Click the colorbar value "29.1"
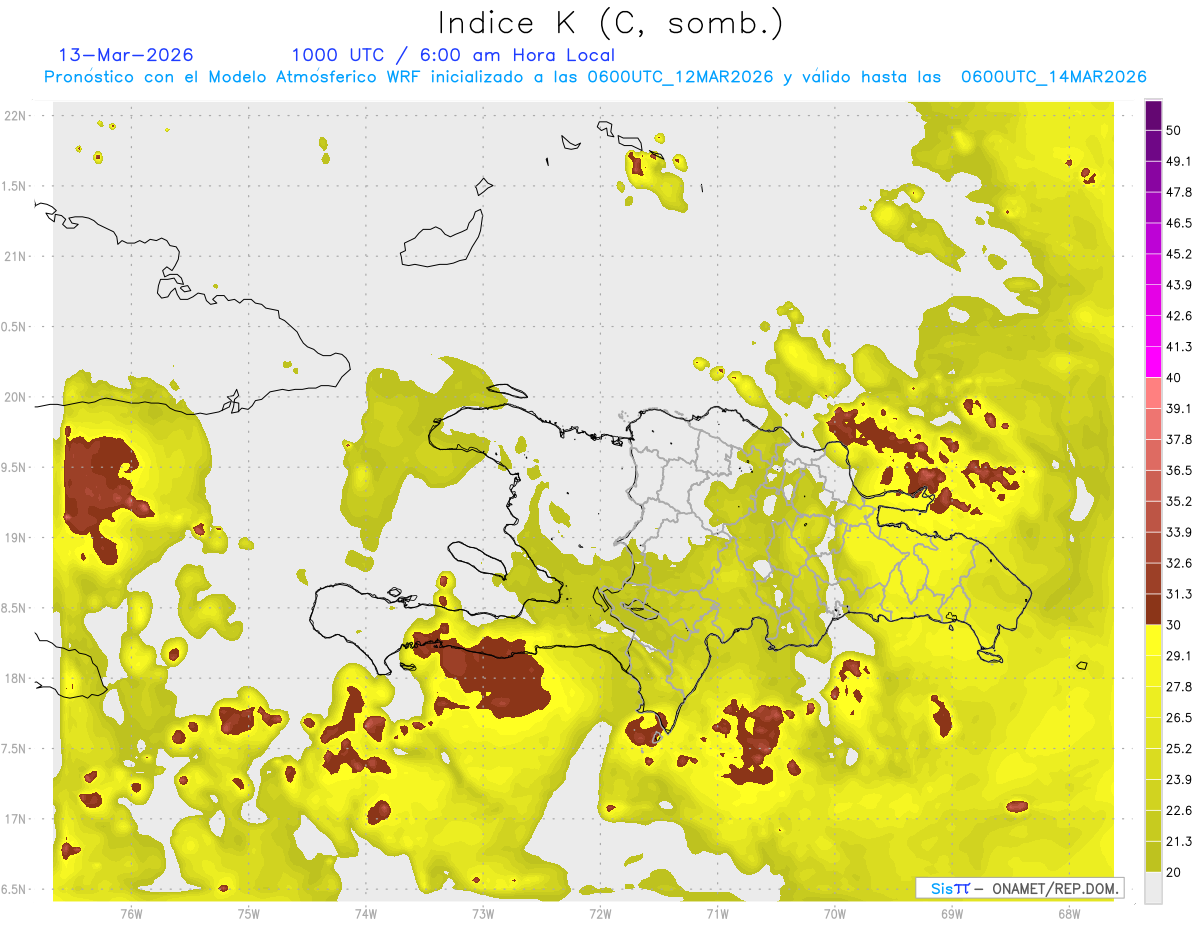This screenshot has width=1200, height=927. point(1180,656)
